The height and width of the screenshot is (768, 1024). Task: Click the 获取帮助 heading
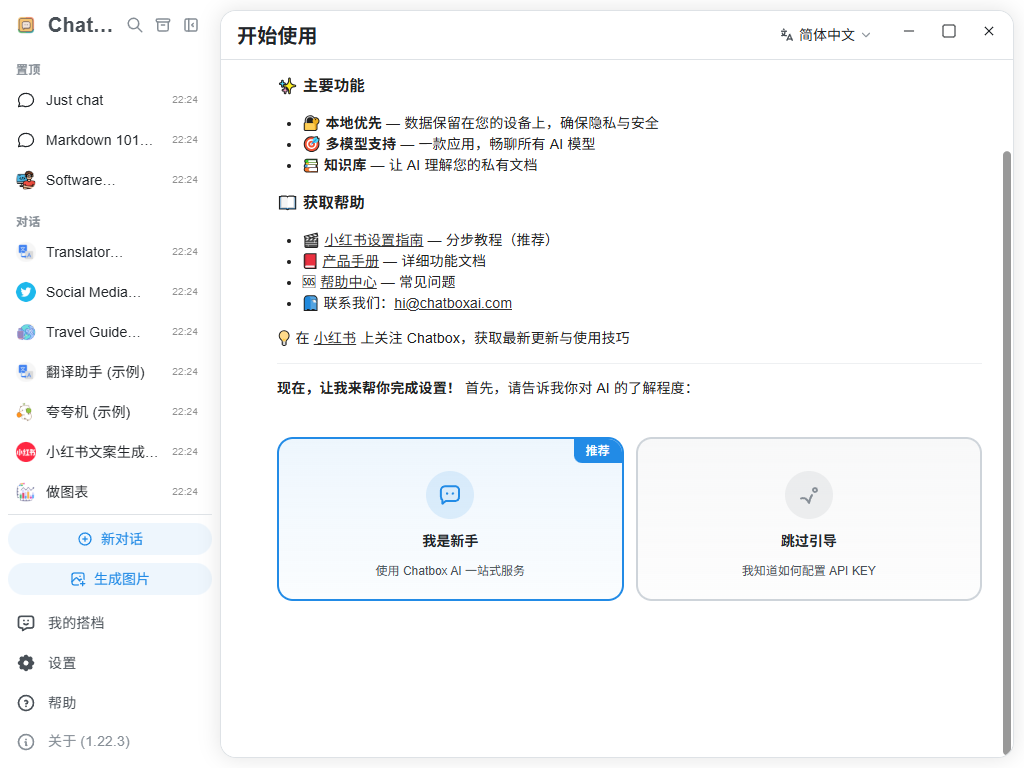(334, 202)
